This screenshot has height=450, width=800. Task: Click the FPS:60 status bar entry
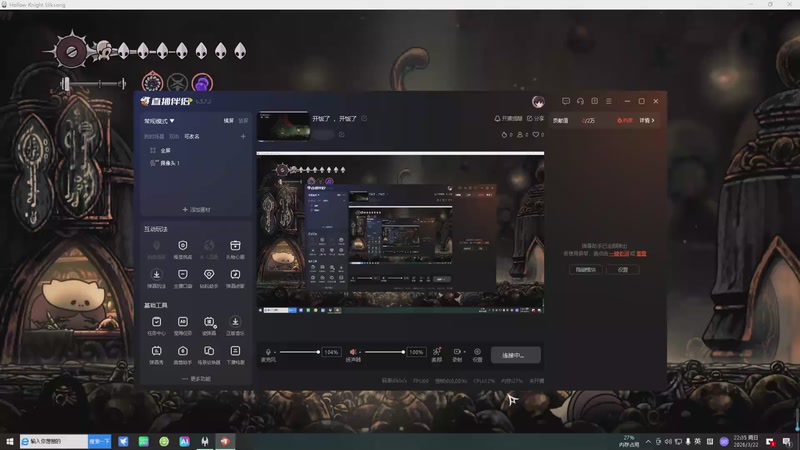[x=421, y=381]
